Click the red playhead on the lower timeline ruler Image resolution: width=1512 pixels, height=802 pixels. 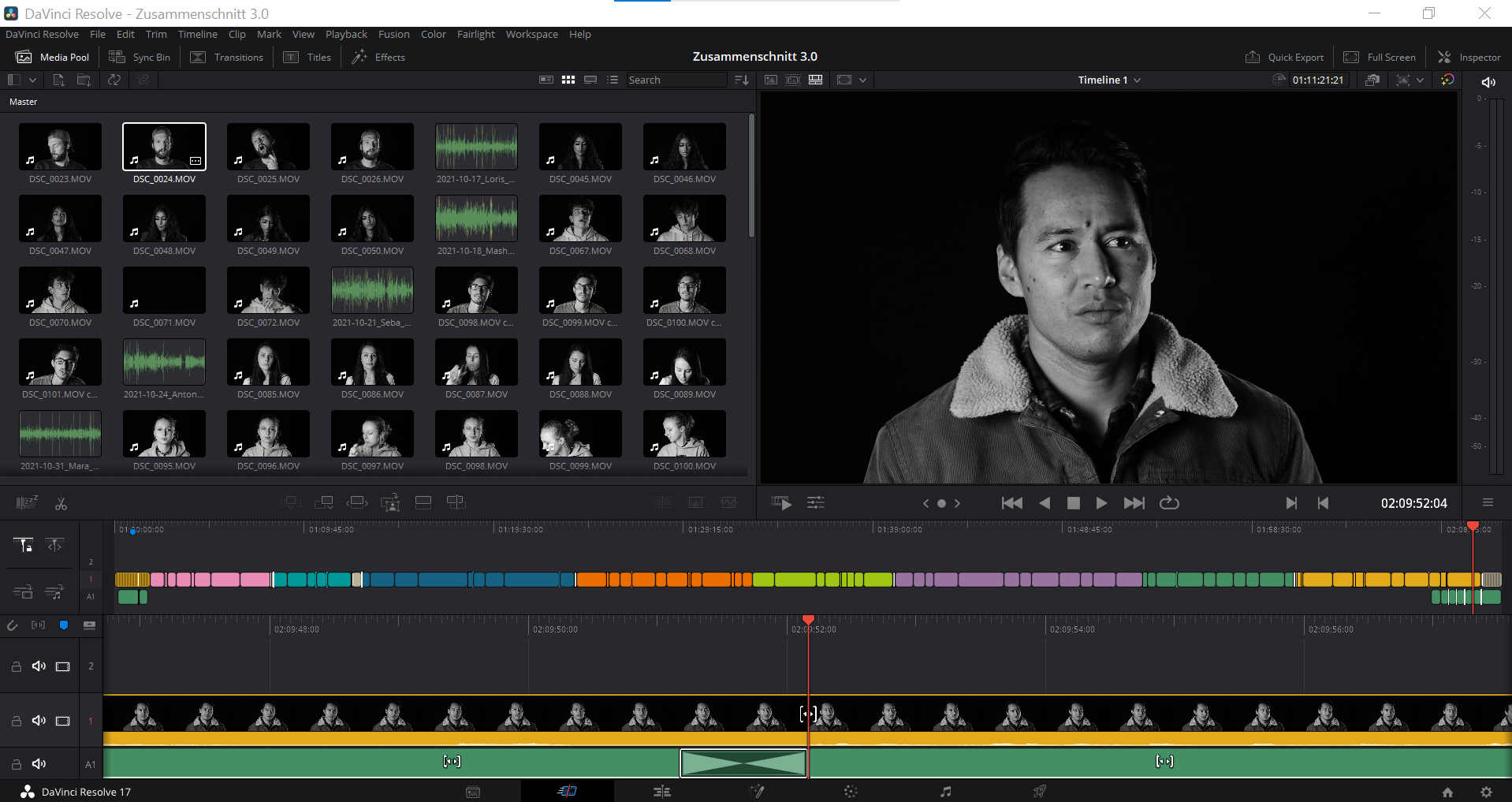[808, 621]
